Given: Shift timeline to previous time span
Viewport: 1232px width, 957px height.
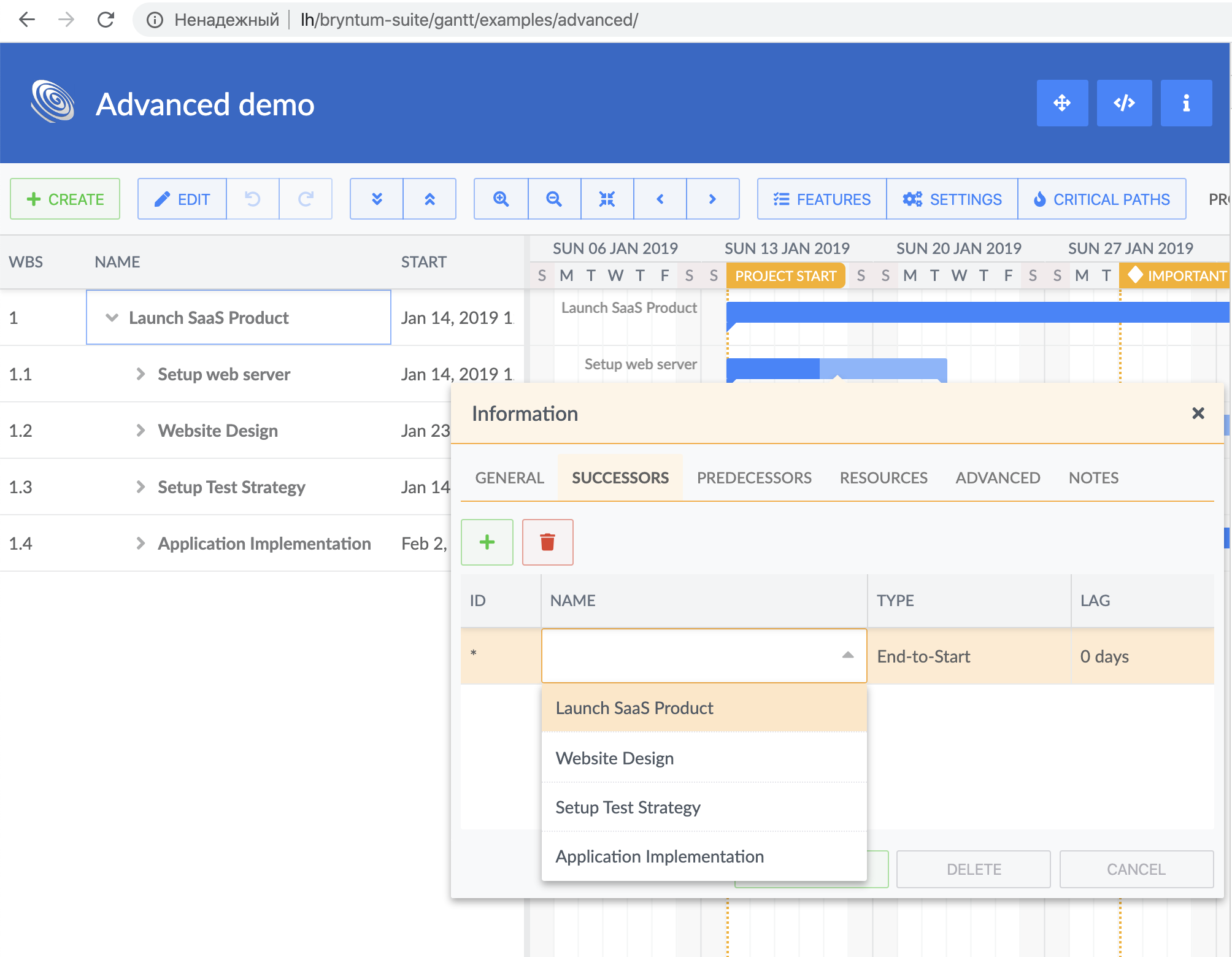Looking at the screenshot, I should coord(660,199).
